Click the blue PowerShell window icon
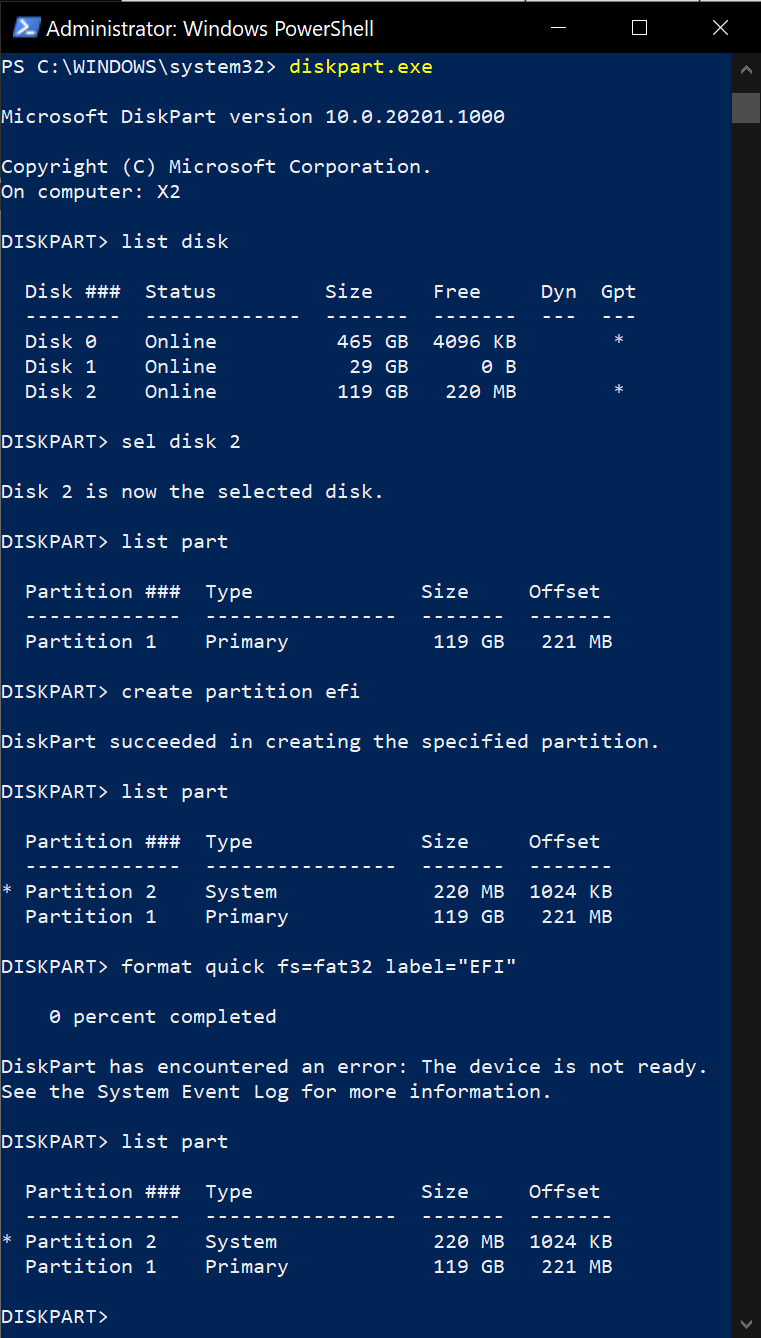Image resolution: width=761 pixels, height=1338 pixels. (24, 28)
